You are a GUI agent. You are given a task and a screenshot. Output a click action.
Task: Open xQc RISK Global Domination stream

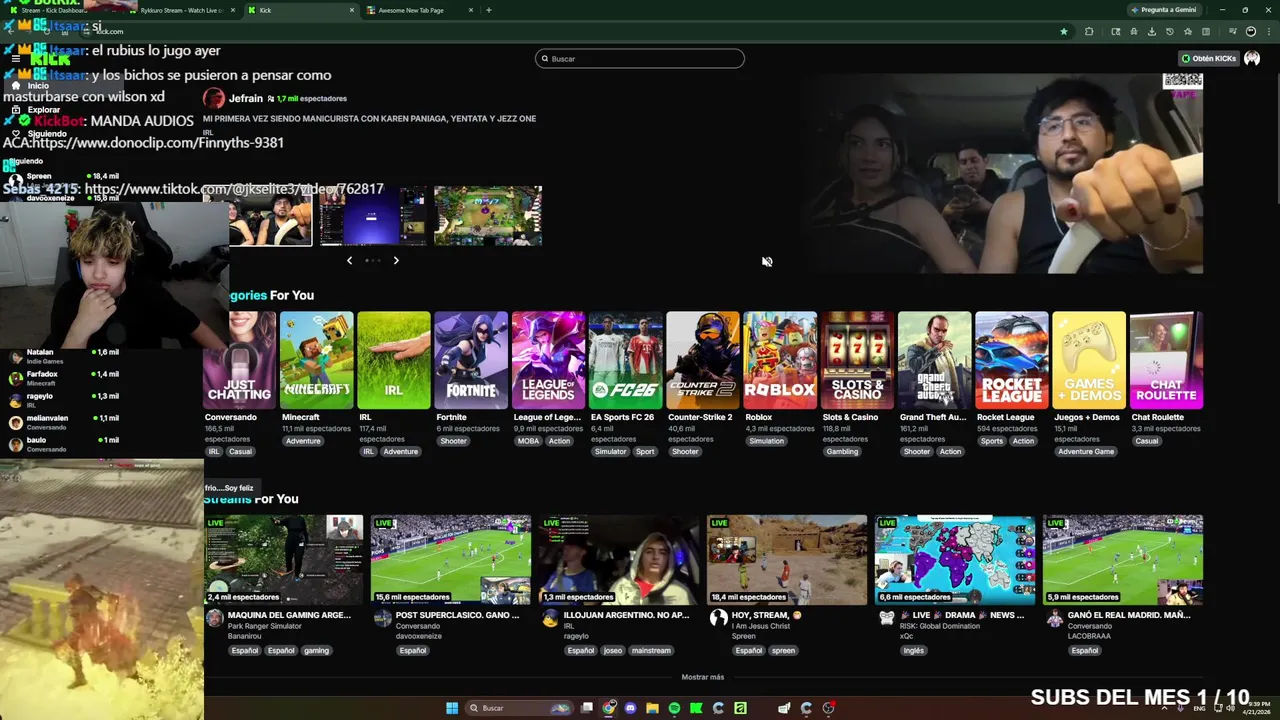pyautogui.click(x=955, y=560)
